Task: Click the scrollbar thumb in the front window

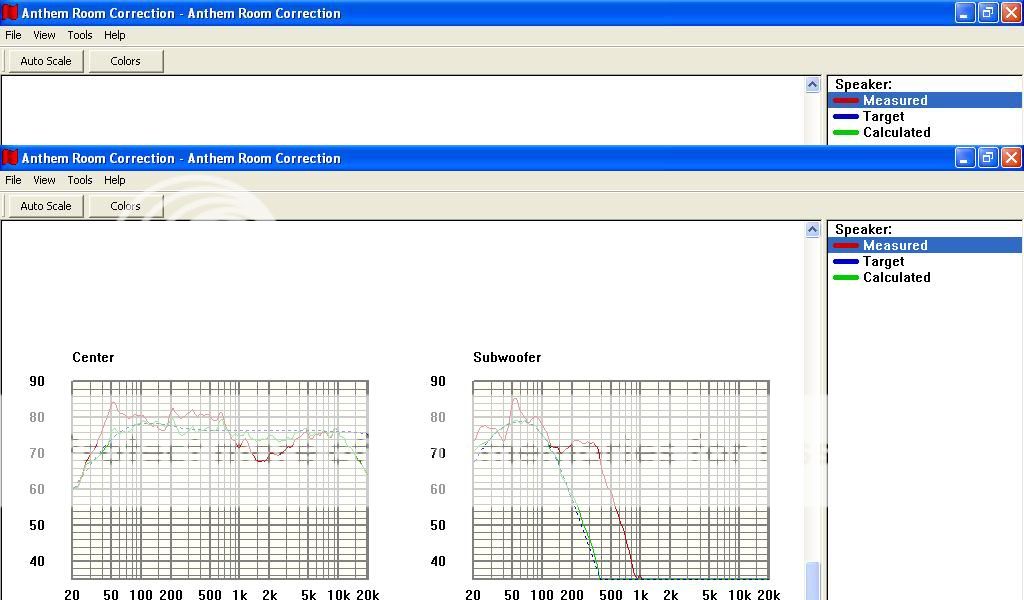Action: (x=812, y=580)
